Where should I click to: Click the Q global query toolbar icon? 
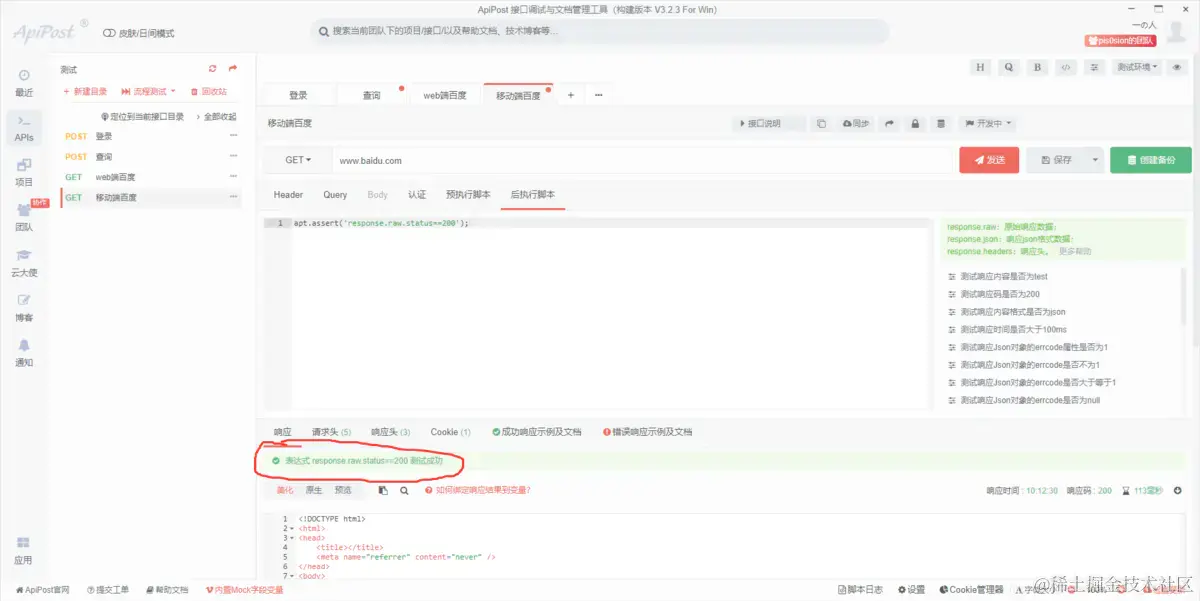coord(1009,67)
